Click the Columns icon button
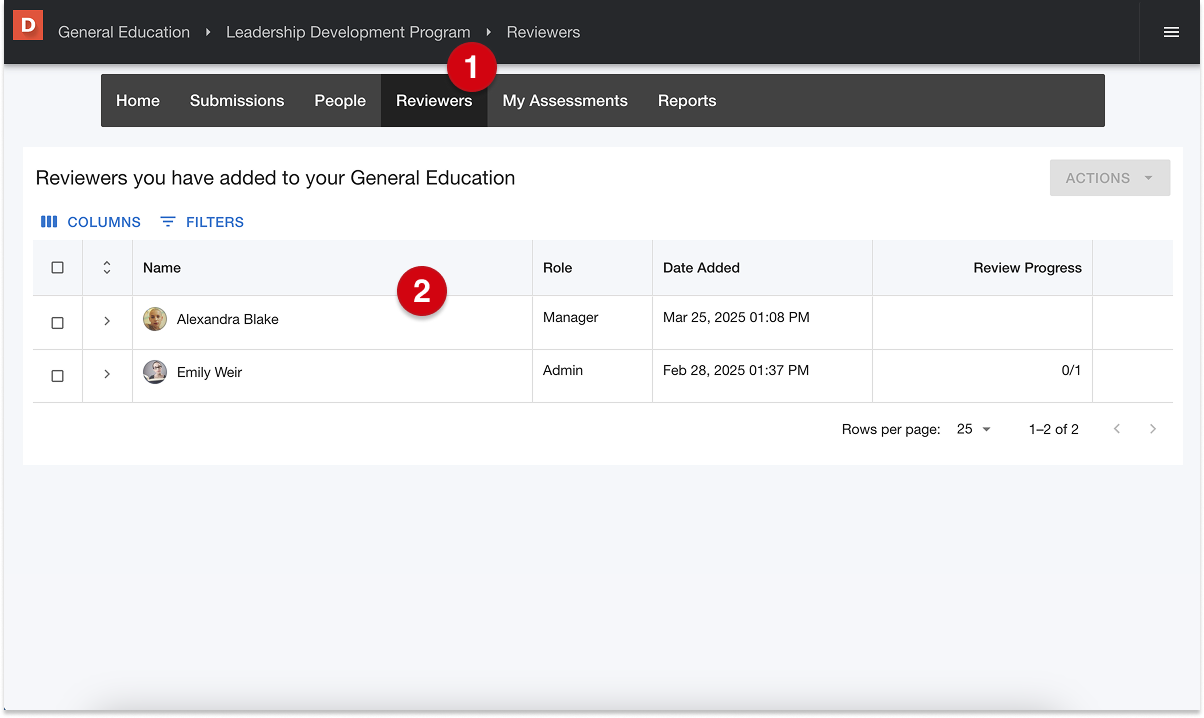This screenshot has width=1204, height=718. (x=90, y=222)
